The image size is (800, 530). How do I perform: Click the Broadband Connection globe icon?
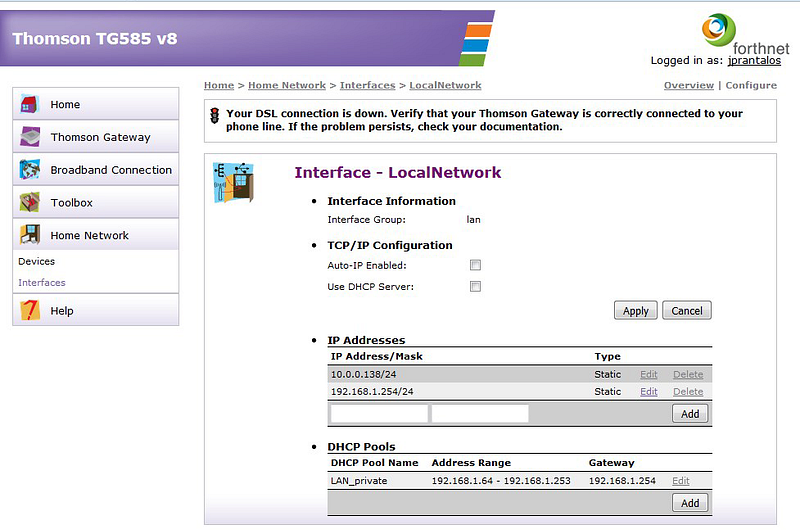30,169
